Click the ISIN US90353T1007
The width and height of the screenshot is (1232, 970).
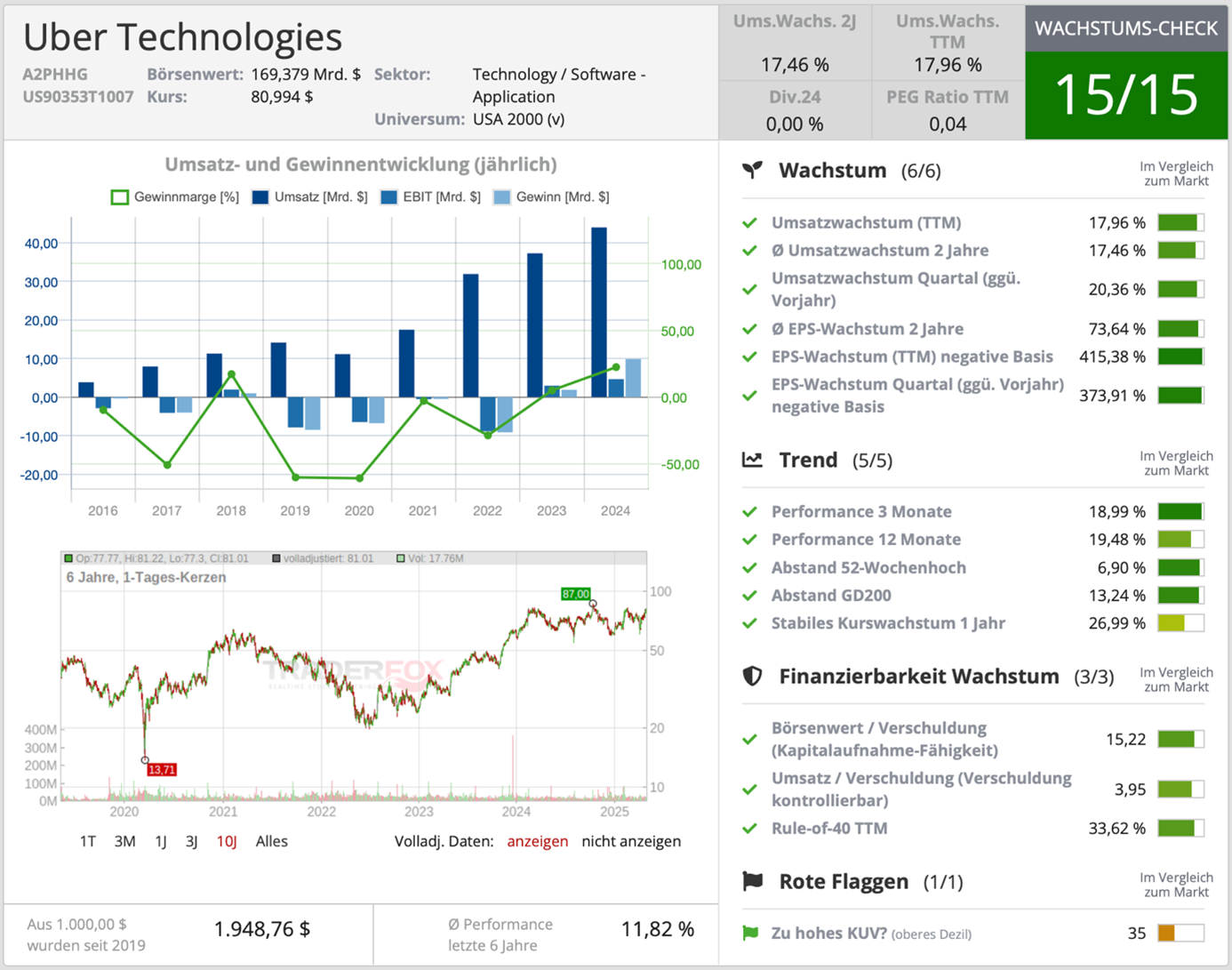tap(78, 97)
